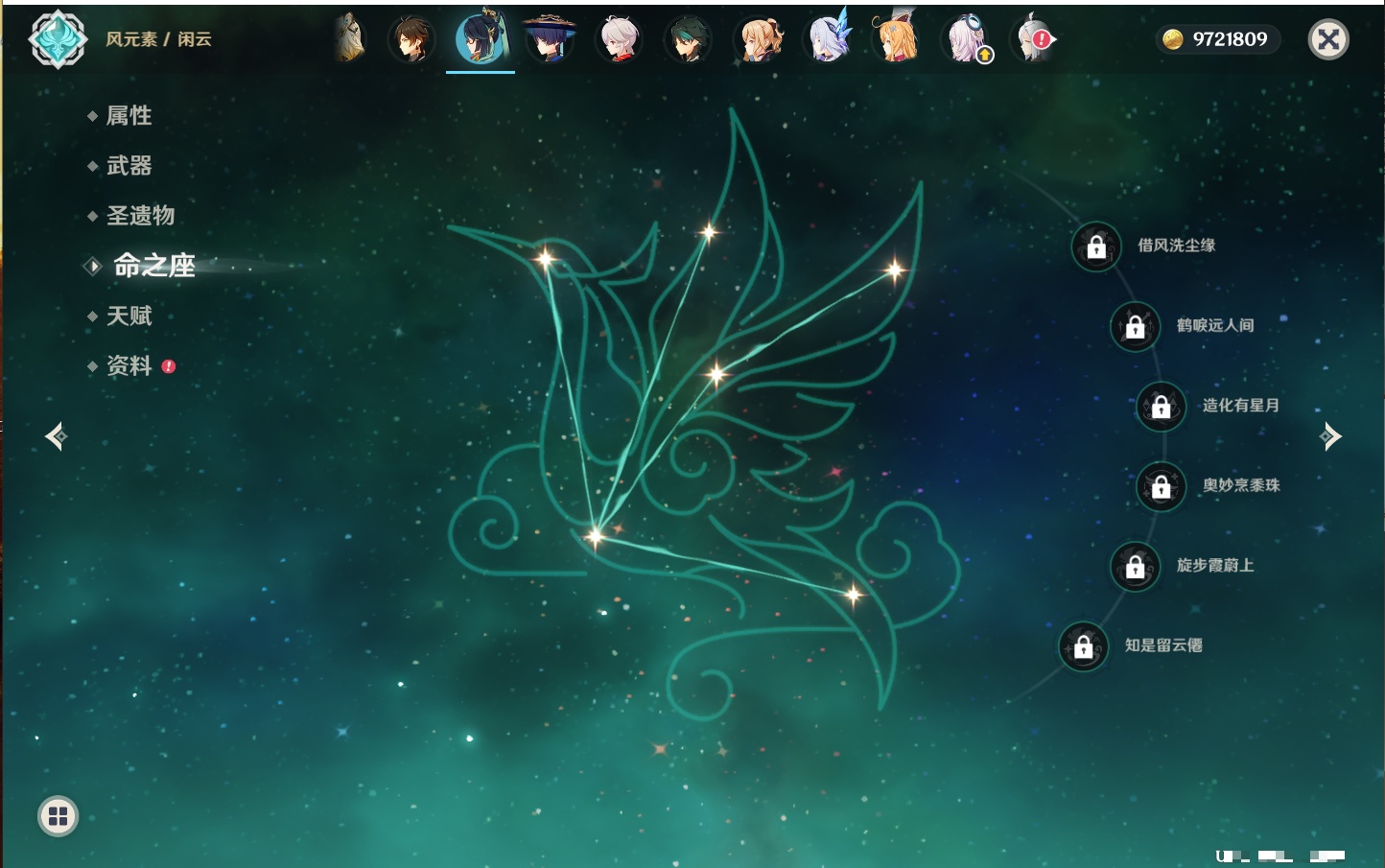This screenshot has width=1385, height=868.
Task: View locked constellation 知是留云僊
Action: click(1084, 646)
